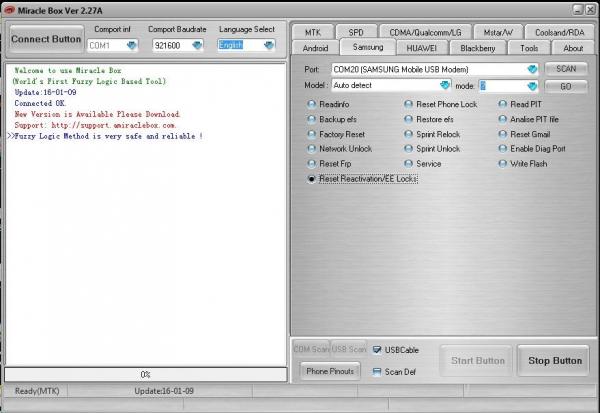Click the Start Button

coord(478,361)
